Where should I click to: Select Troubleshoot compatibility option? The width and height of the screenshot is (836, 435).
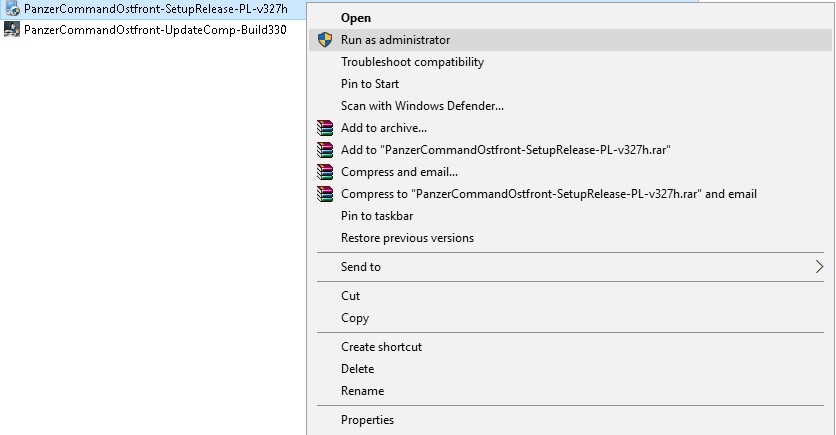pos(412,62)
